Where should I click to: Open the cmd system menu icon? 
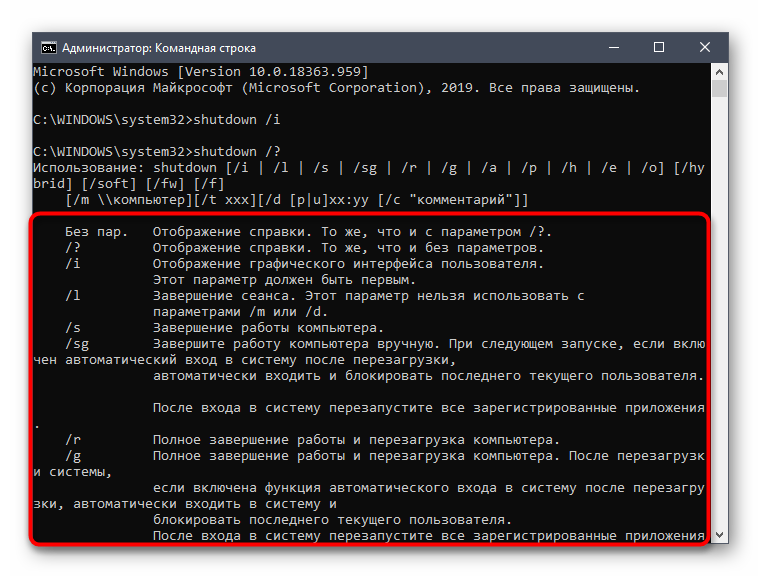pos(49,48)
